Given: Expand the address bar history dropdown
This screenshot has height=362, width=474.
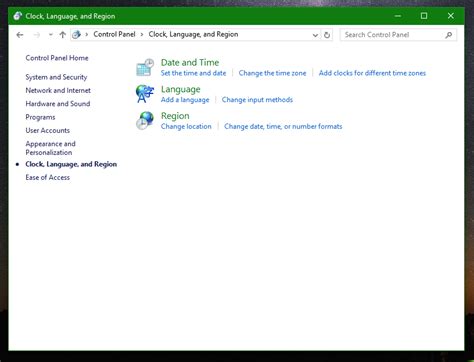Looking at the screenshot, I should click(315, 35).
